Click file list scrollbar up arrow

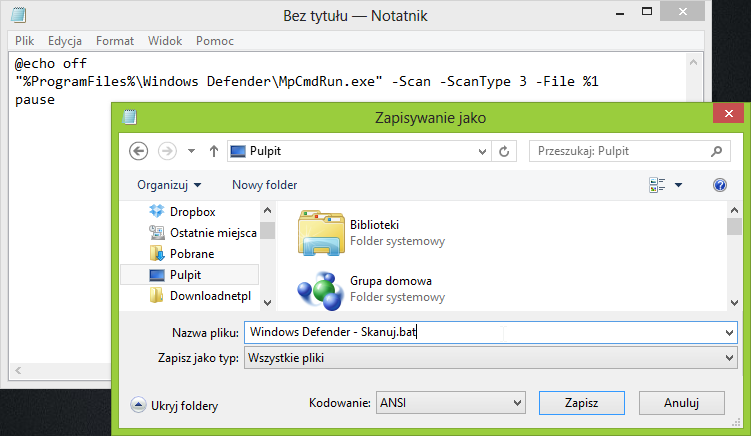pyautogui.click(x=734, y=210)
